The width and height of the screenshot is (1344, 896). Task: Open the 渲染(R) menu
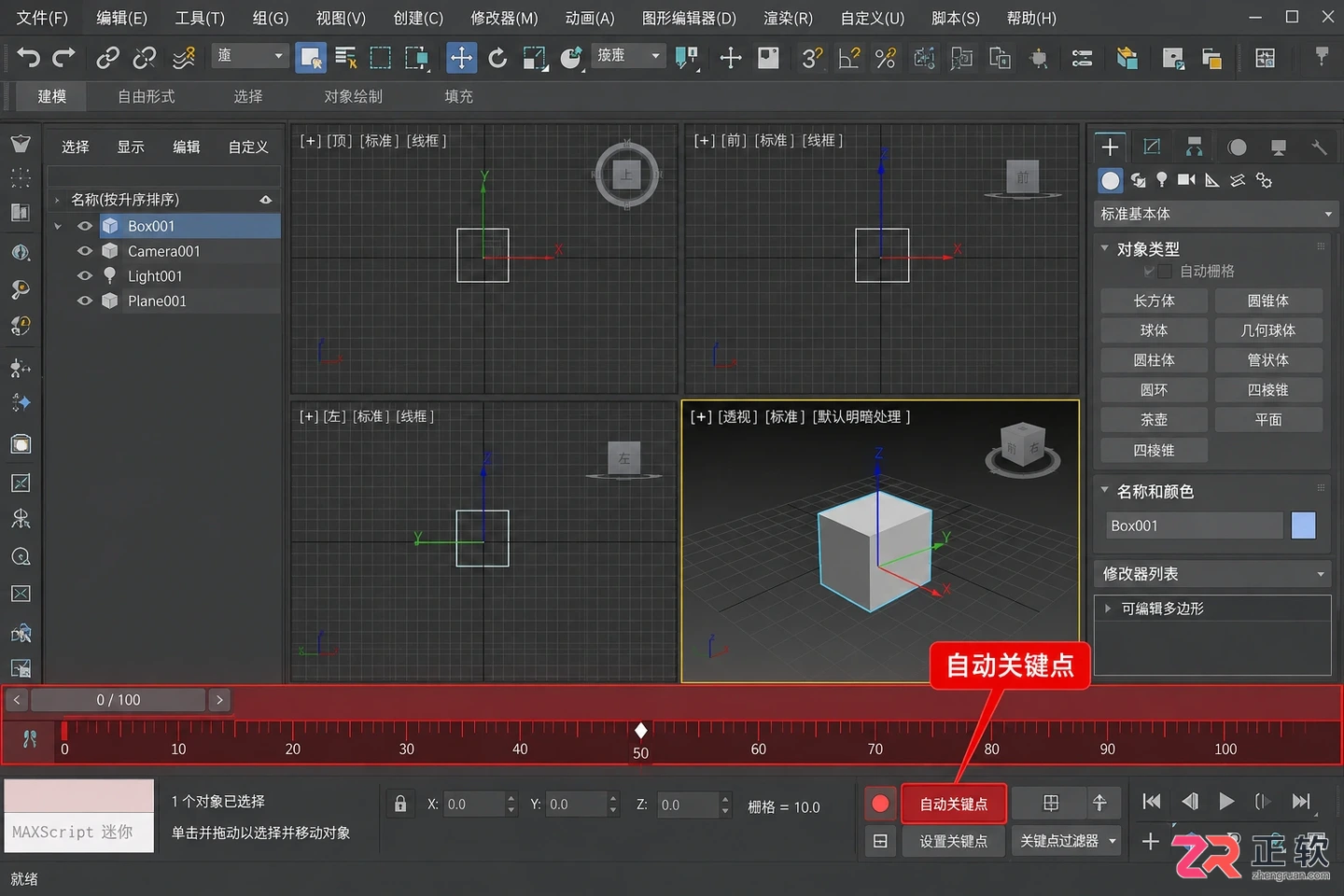point(788,18)
